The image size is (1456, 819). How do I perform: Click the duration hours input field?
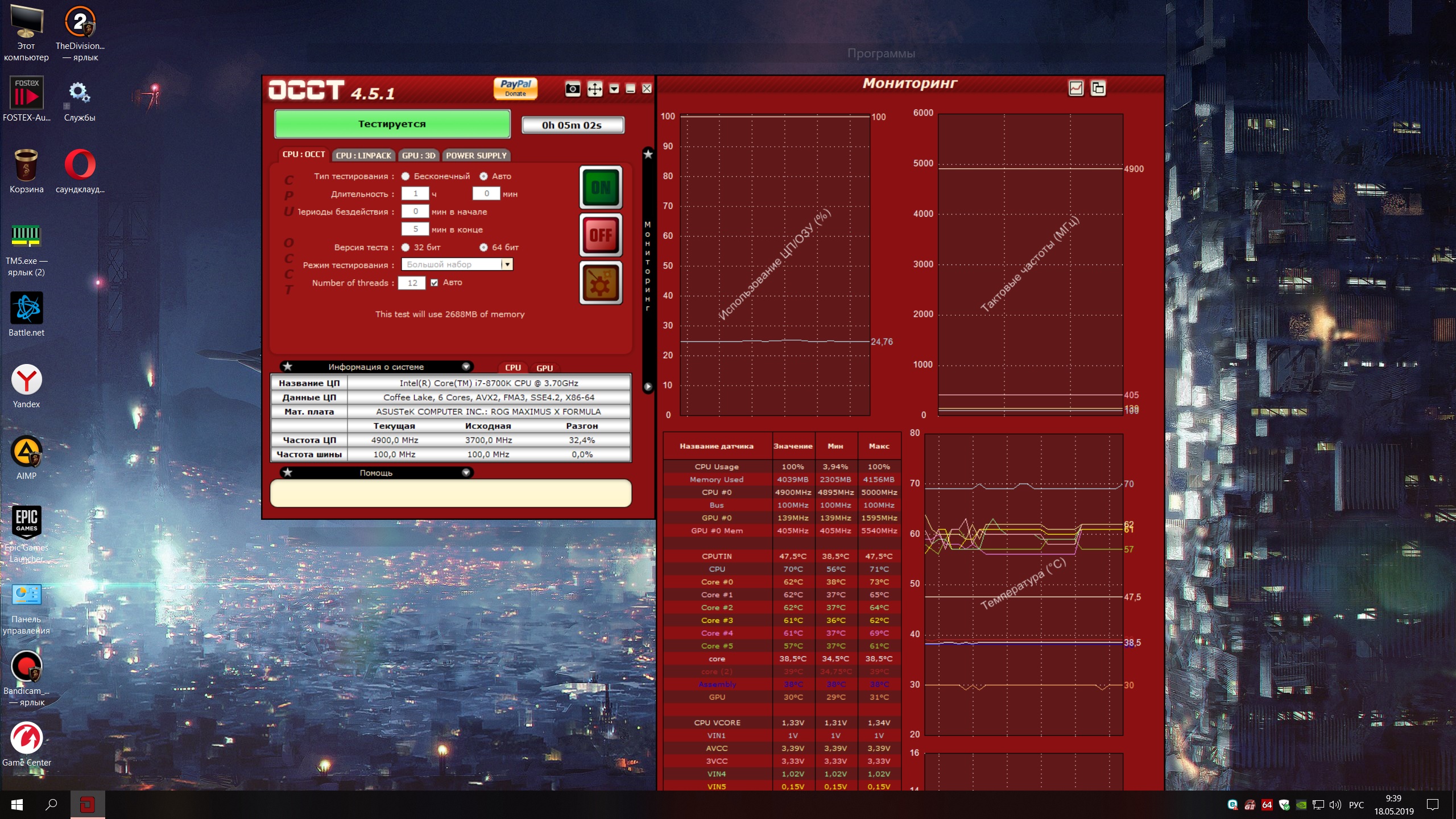click(x=415, y=194)
